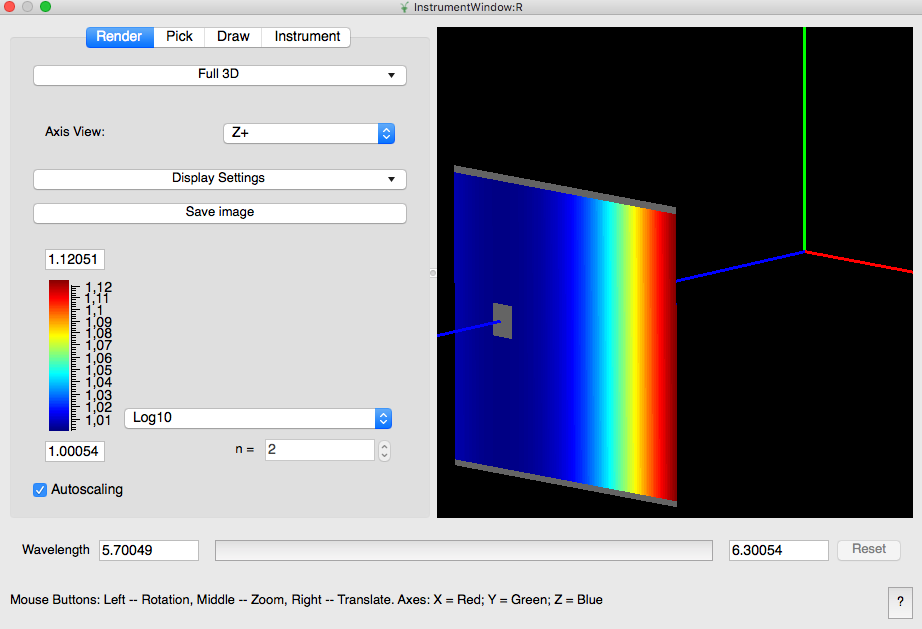Click the minimum color scale value field

(75, 452)
